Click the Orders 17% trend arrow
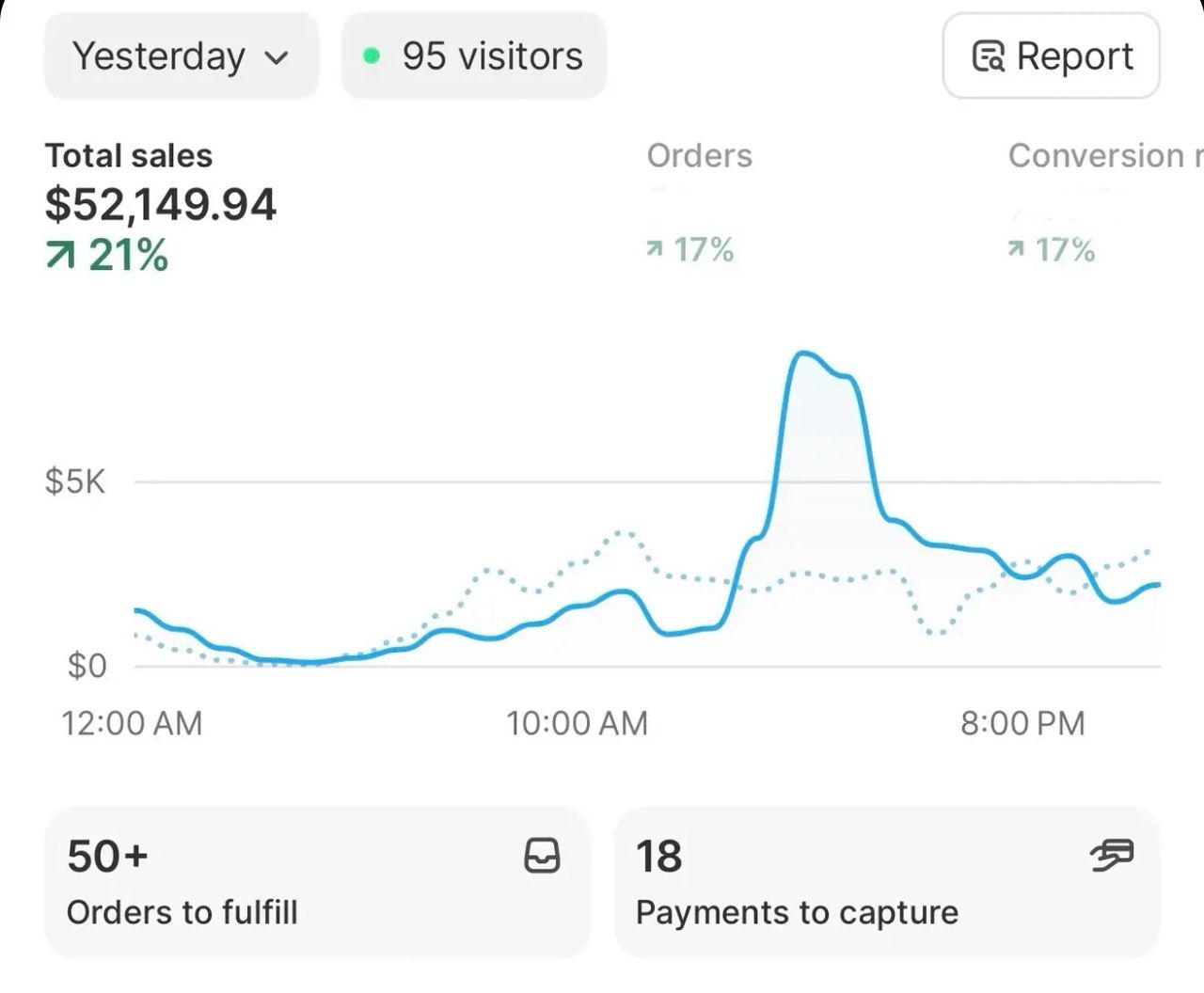Viewport: 1204px width, 993px height. [x=655, y=249]
